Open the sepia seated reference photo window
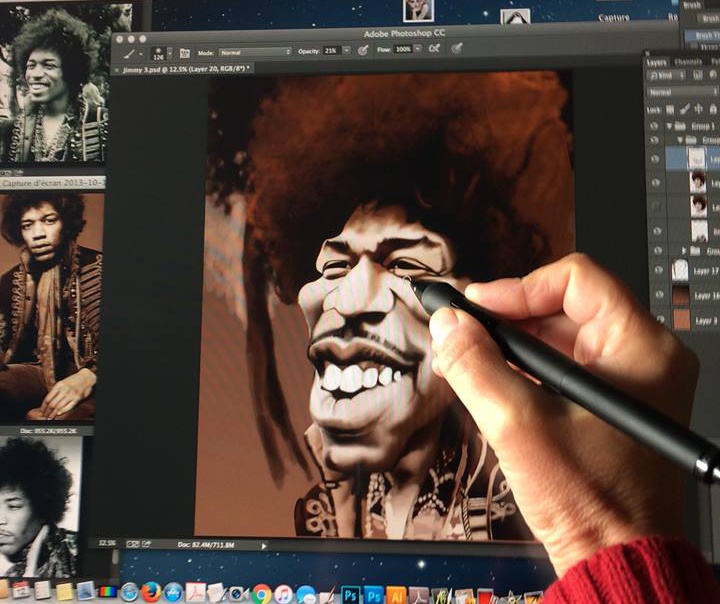This screenshot has width=720, height=604. (52, 306)
